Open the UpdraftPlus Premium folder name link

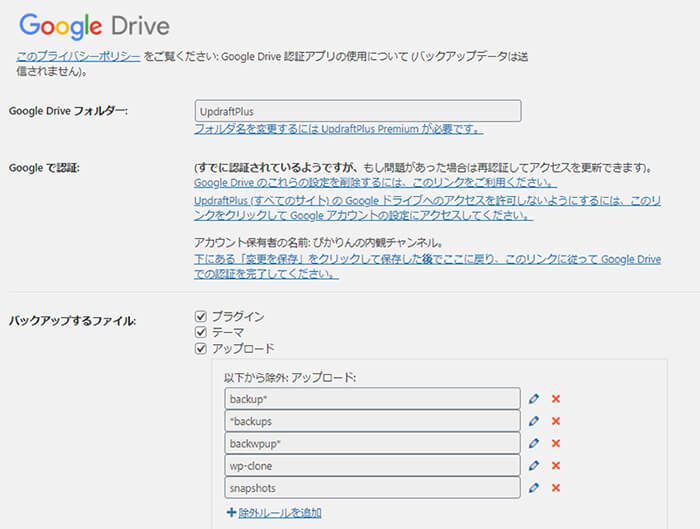click(x=338, y=129)
